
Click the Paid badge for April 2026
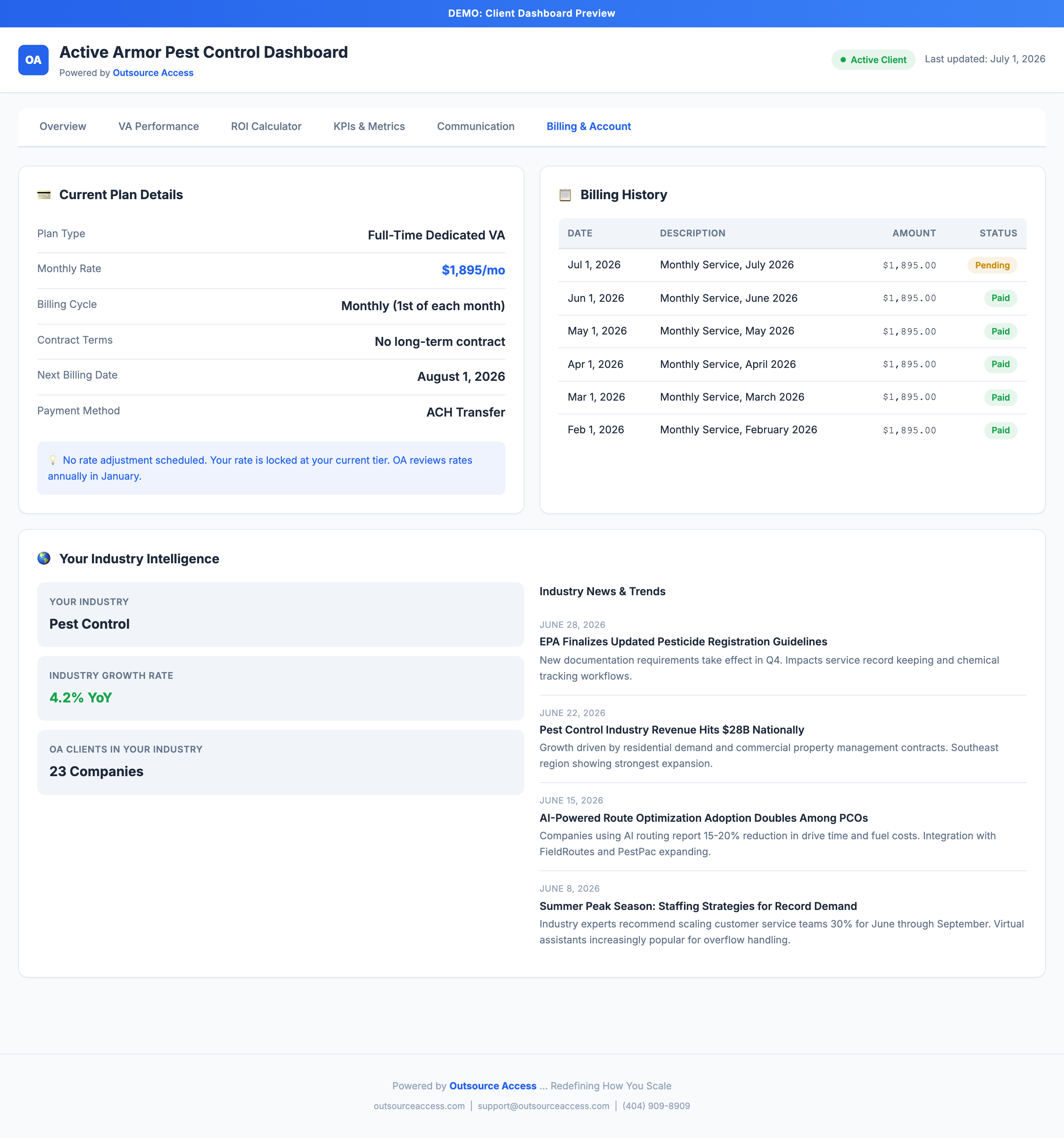[1001, 364]
